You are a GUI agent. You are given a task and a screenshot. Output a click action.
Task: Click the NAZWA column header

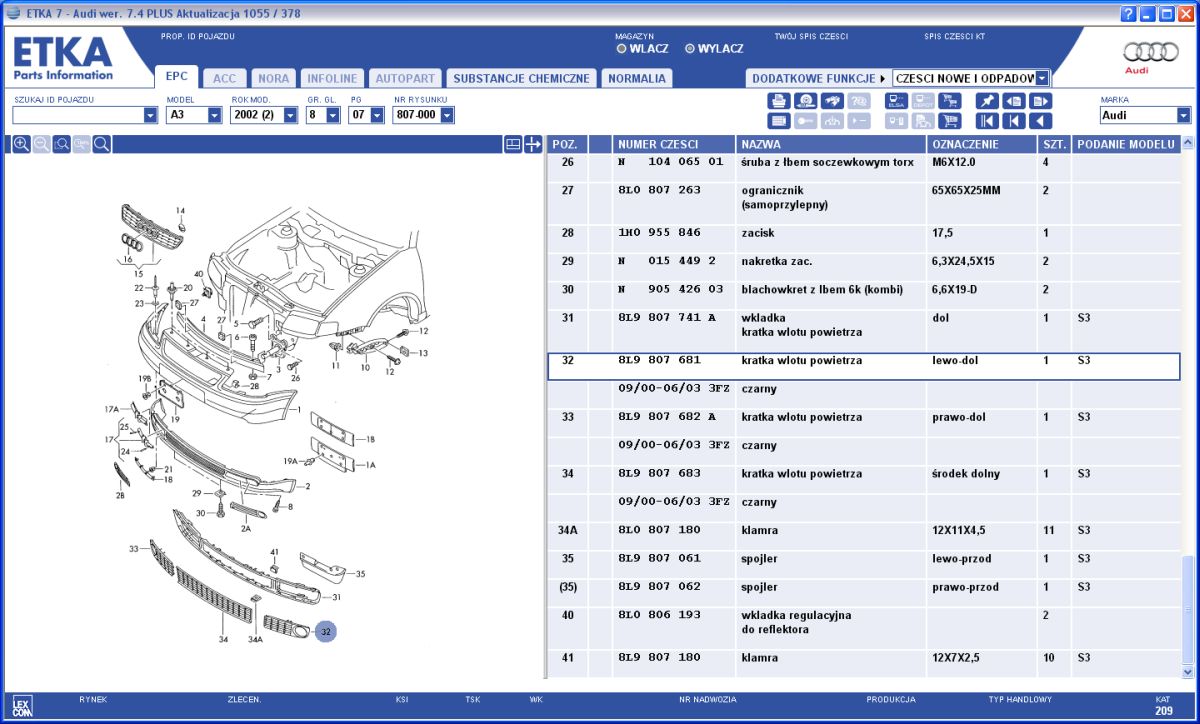pos(831,144)
